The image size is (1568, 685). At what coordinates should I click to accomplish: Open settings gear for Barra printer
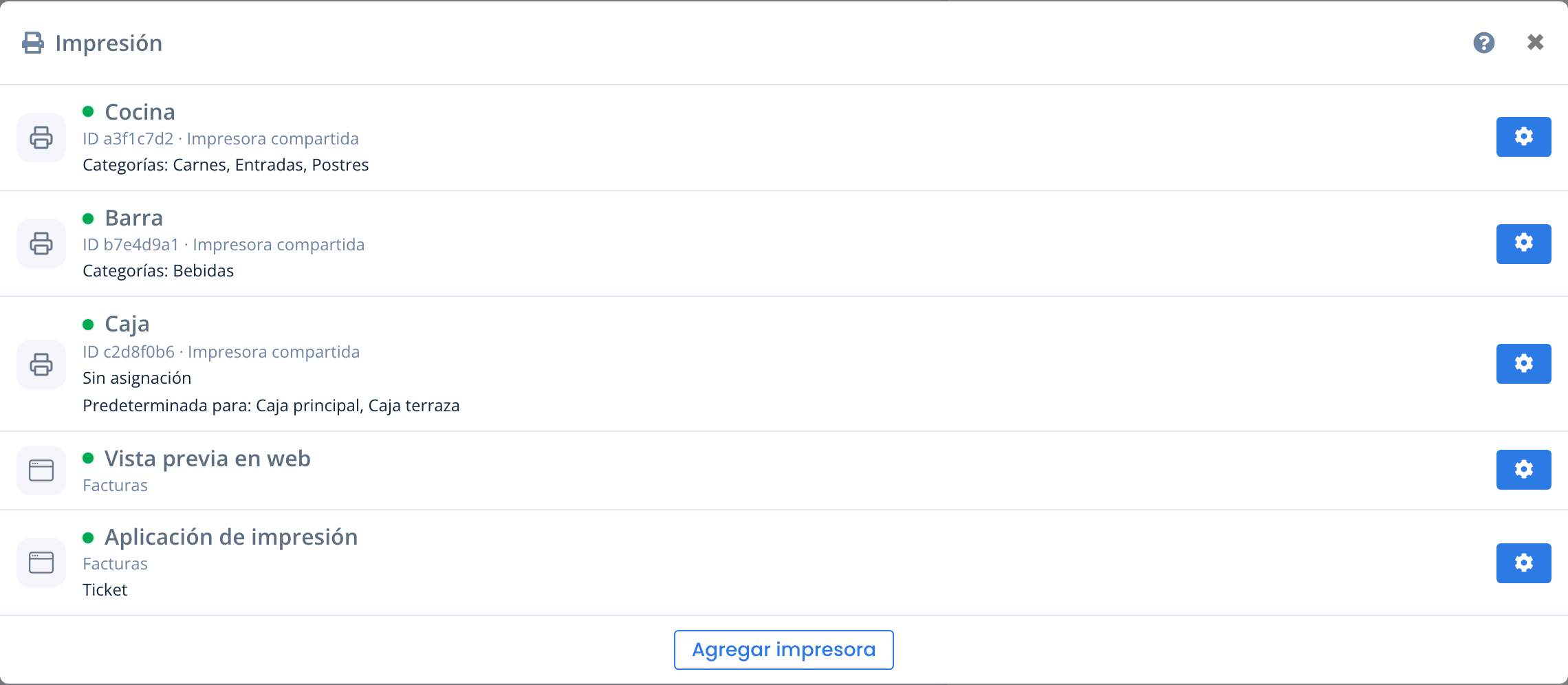1523,244
